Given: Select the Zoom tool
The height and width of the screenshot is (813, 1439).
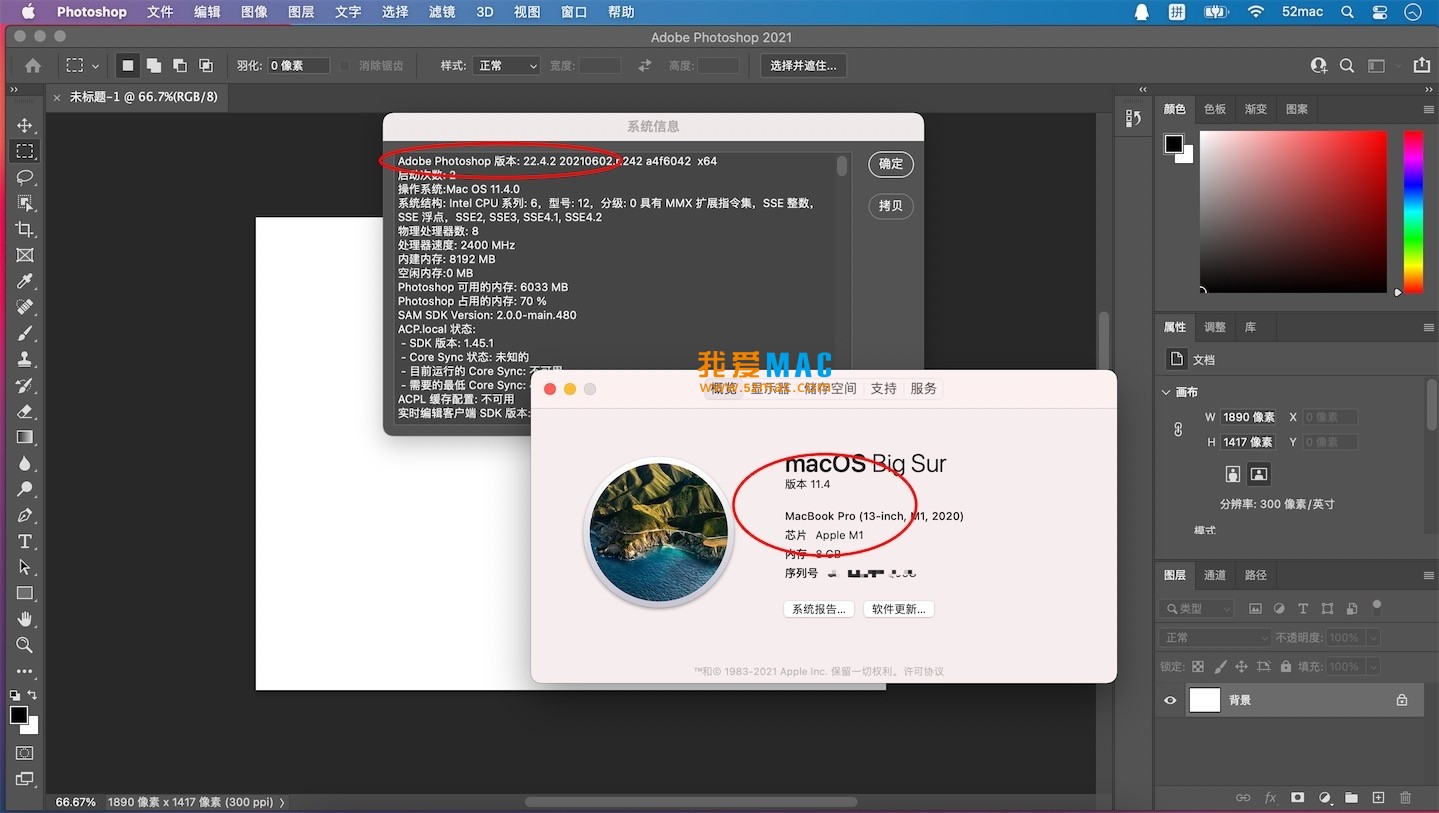Looking at the screenshot, I should 25,645.
